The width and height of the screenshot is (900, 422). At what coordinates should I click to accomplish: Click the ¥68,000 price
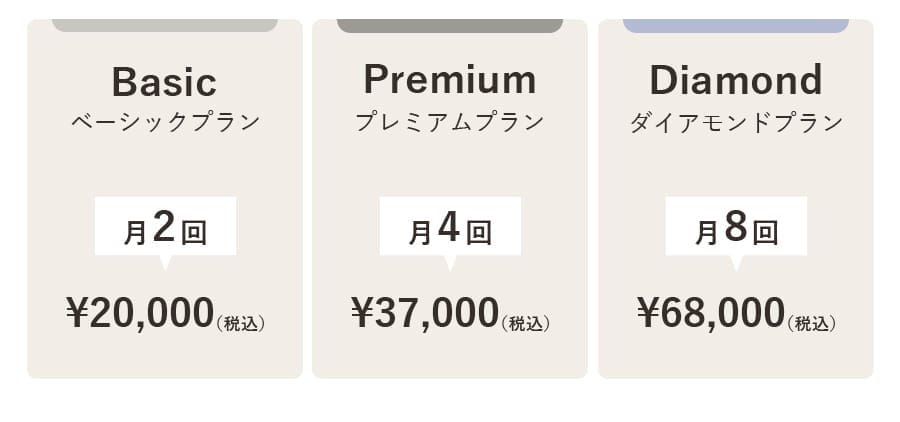point(712,313)
